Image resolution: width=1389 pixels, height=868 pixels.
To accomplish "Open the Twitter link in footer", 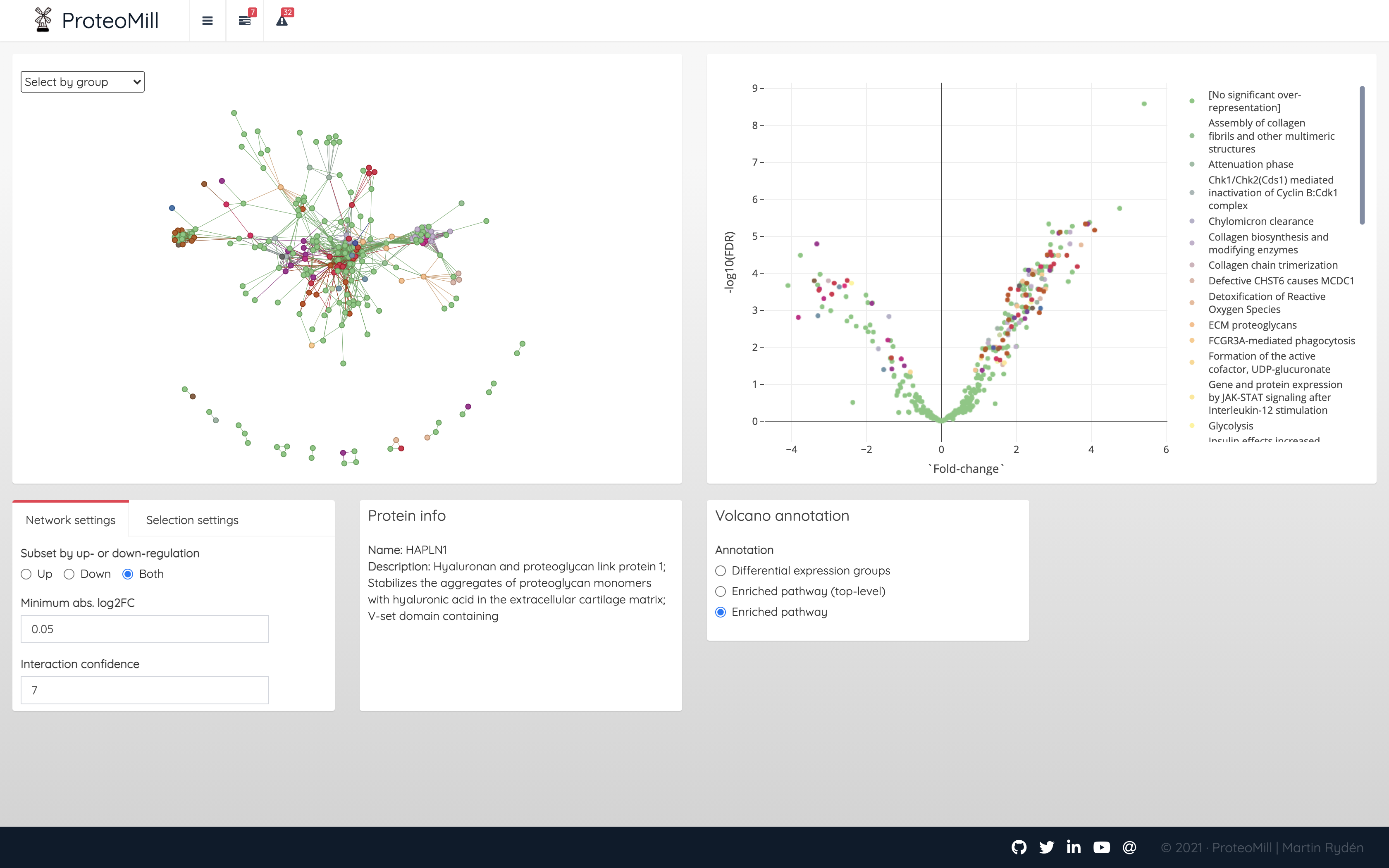I will click(x=1046, y=847).
